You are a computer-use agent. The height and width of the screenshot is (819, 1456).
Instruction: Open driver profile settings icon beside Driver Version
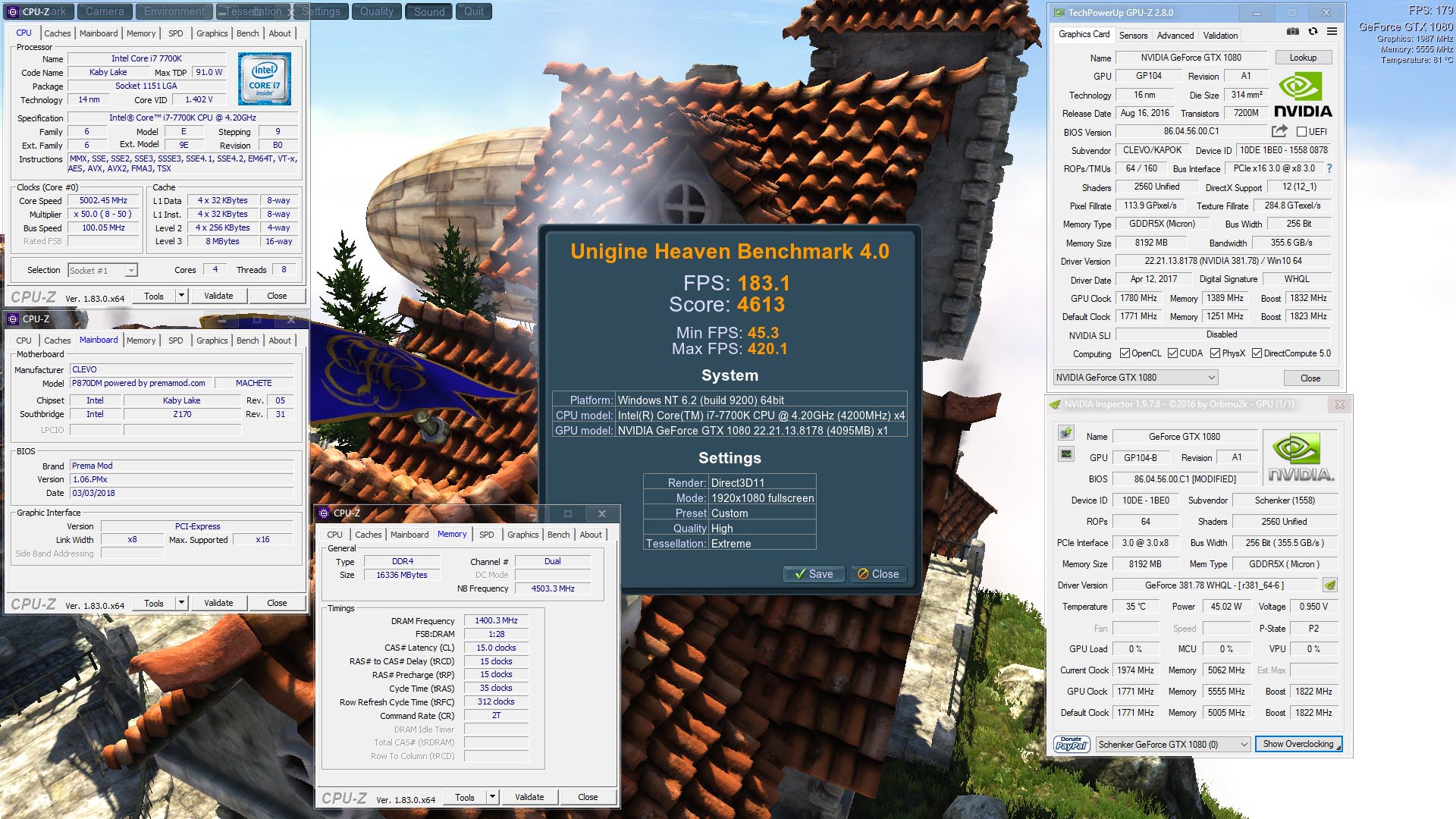pos(1329,585)
